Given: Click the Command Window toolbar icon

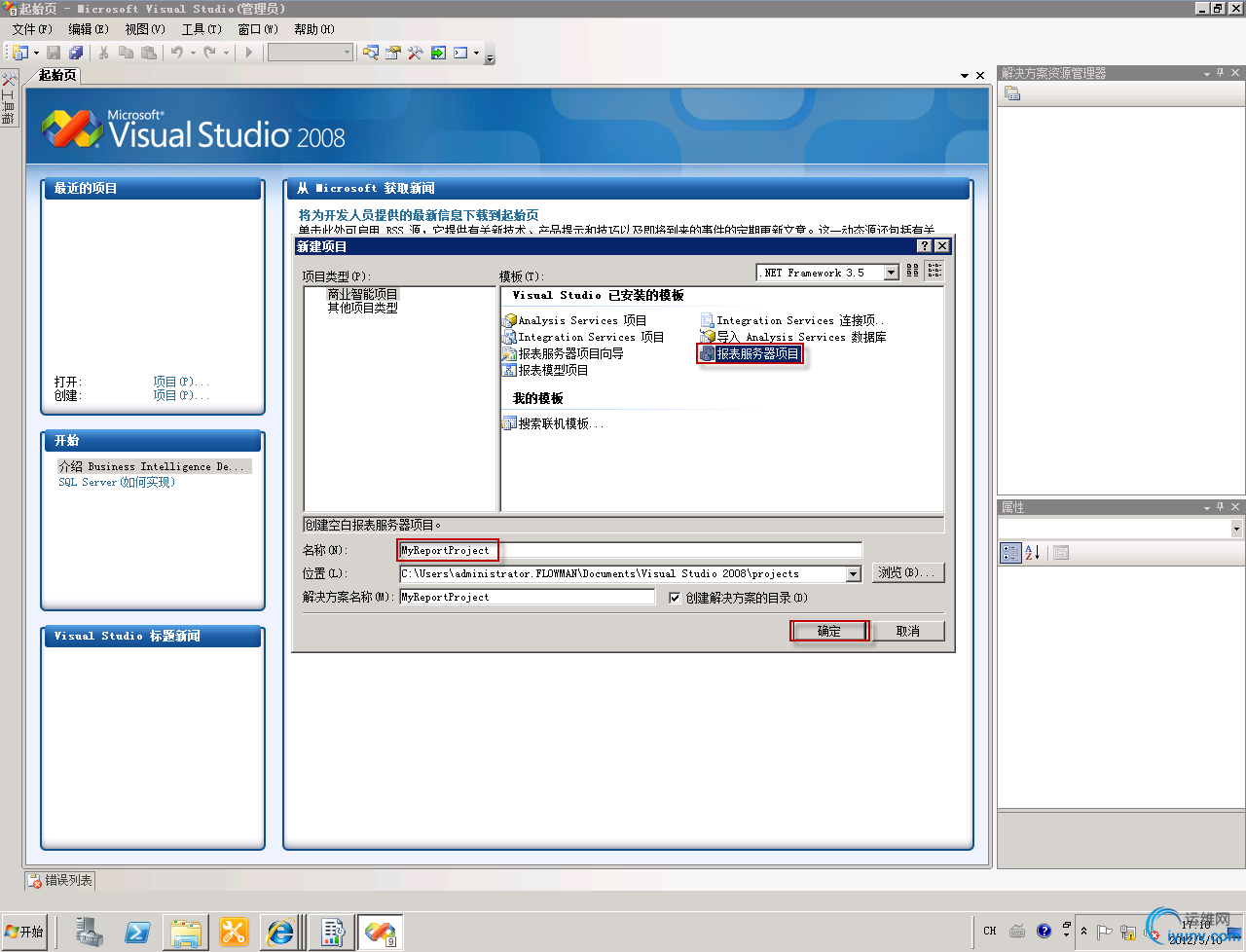Looking at the screenshot, I should (x=460, y=53).
